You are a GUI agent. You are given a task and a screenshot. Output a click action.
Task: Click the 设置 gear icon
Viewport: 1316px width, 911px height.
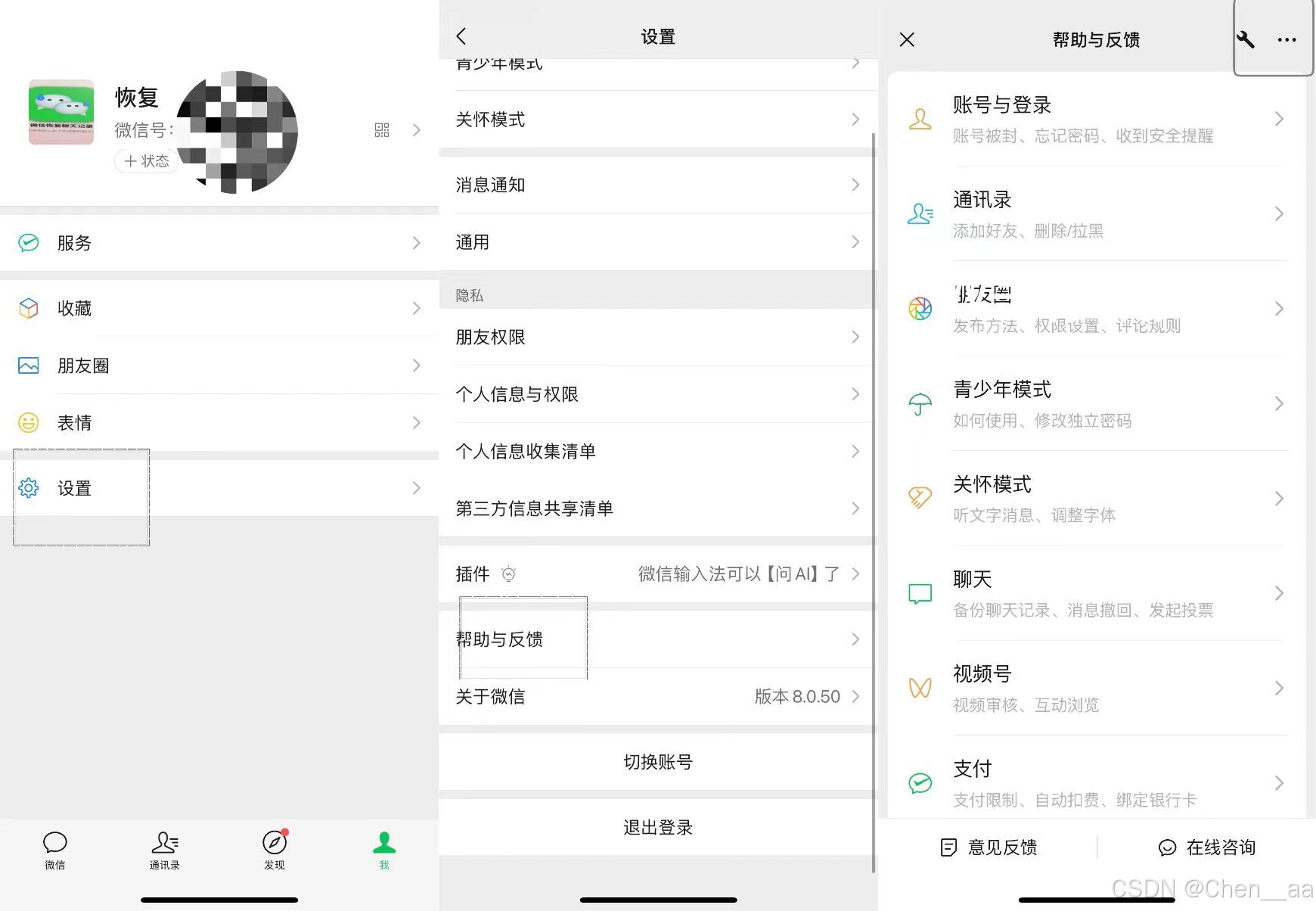tap(29, 488)
